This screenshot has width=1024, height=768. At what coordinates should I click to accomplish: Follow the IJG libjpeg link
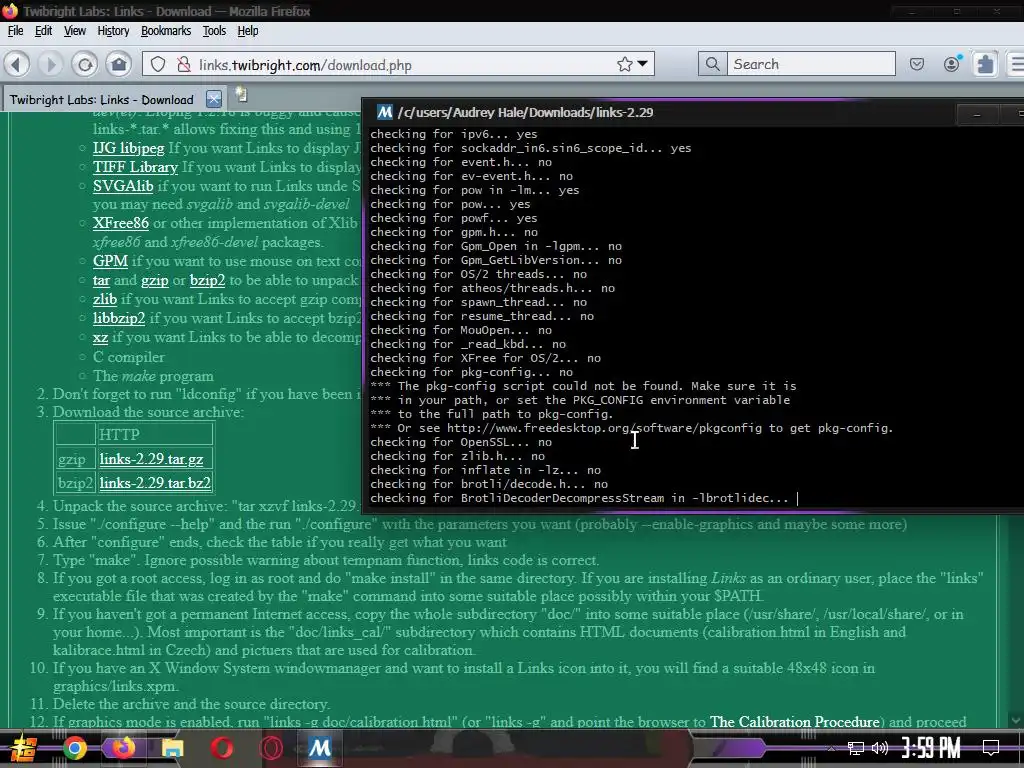coord(128,148)
